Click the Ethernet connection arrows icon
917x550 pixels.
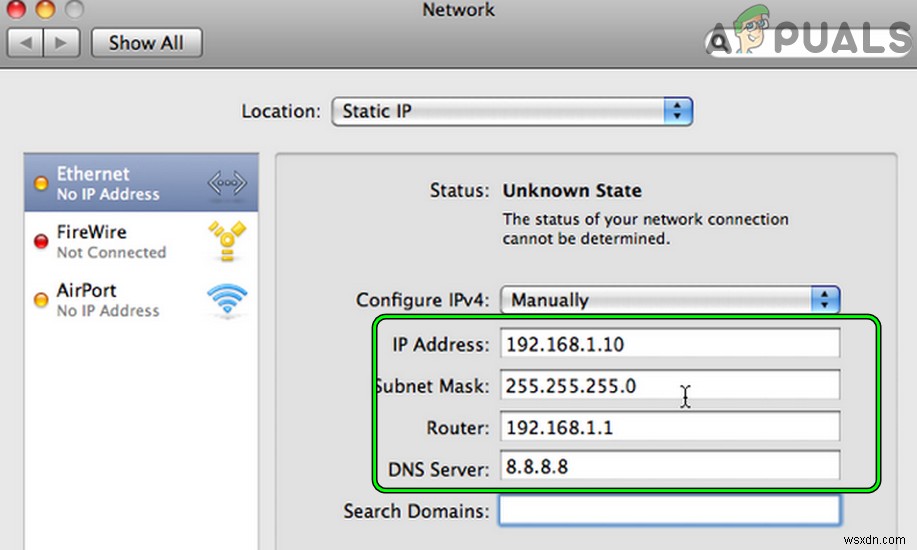pos(226,184)
